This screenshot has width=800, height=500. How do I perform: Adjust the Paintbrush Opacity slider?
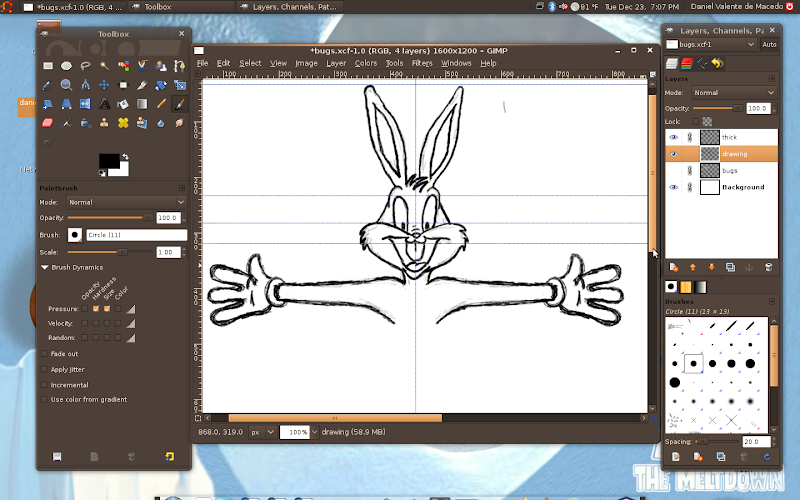(x=110, y=218)
